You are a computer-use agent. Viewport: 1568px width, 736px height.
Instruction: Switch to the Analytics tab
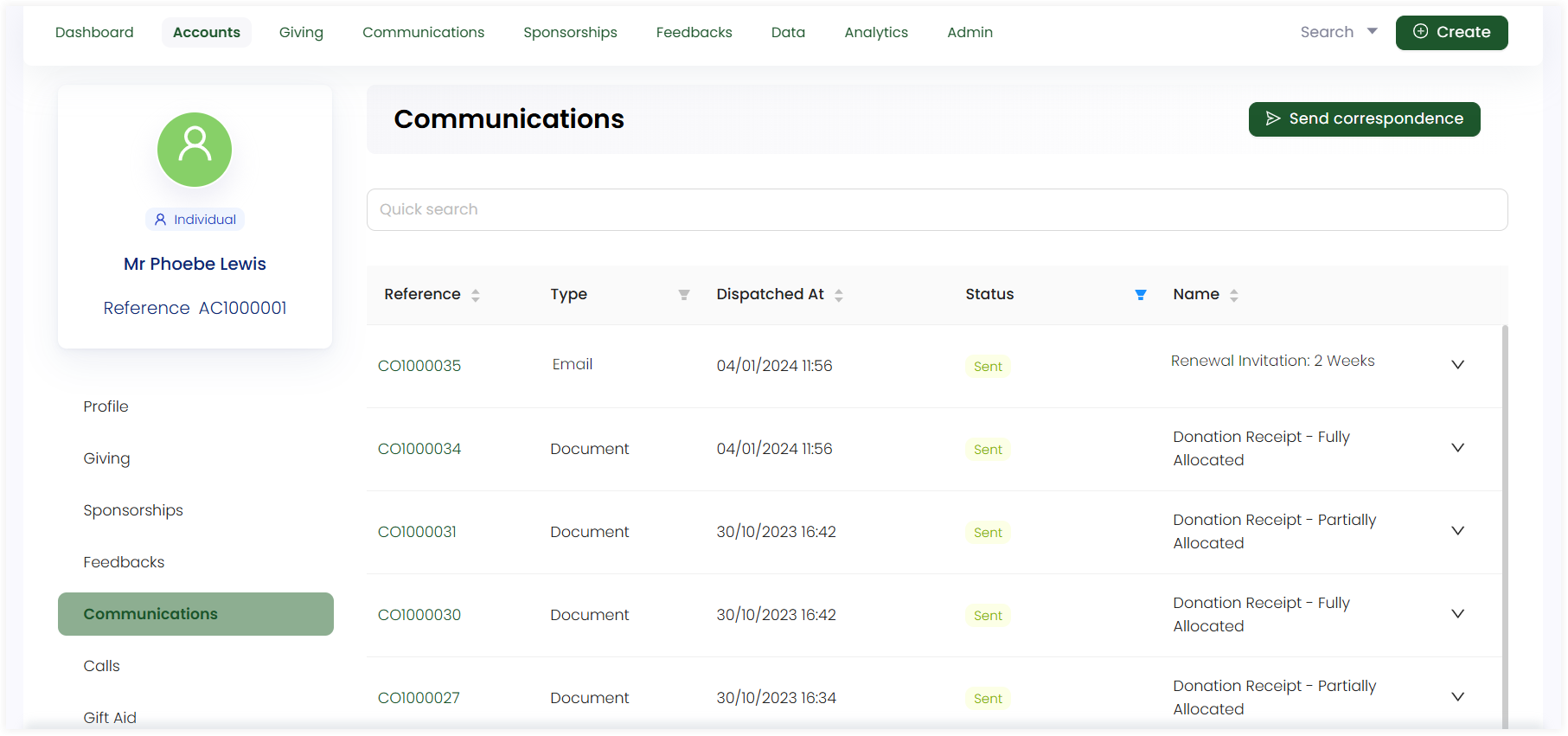[x=876, y=32]
